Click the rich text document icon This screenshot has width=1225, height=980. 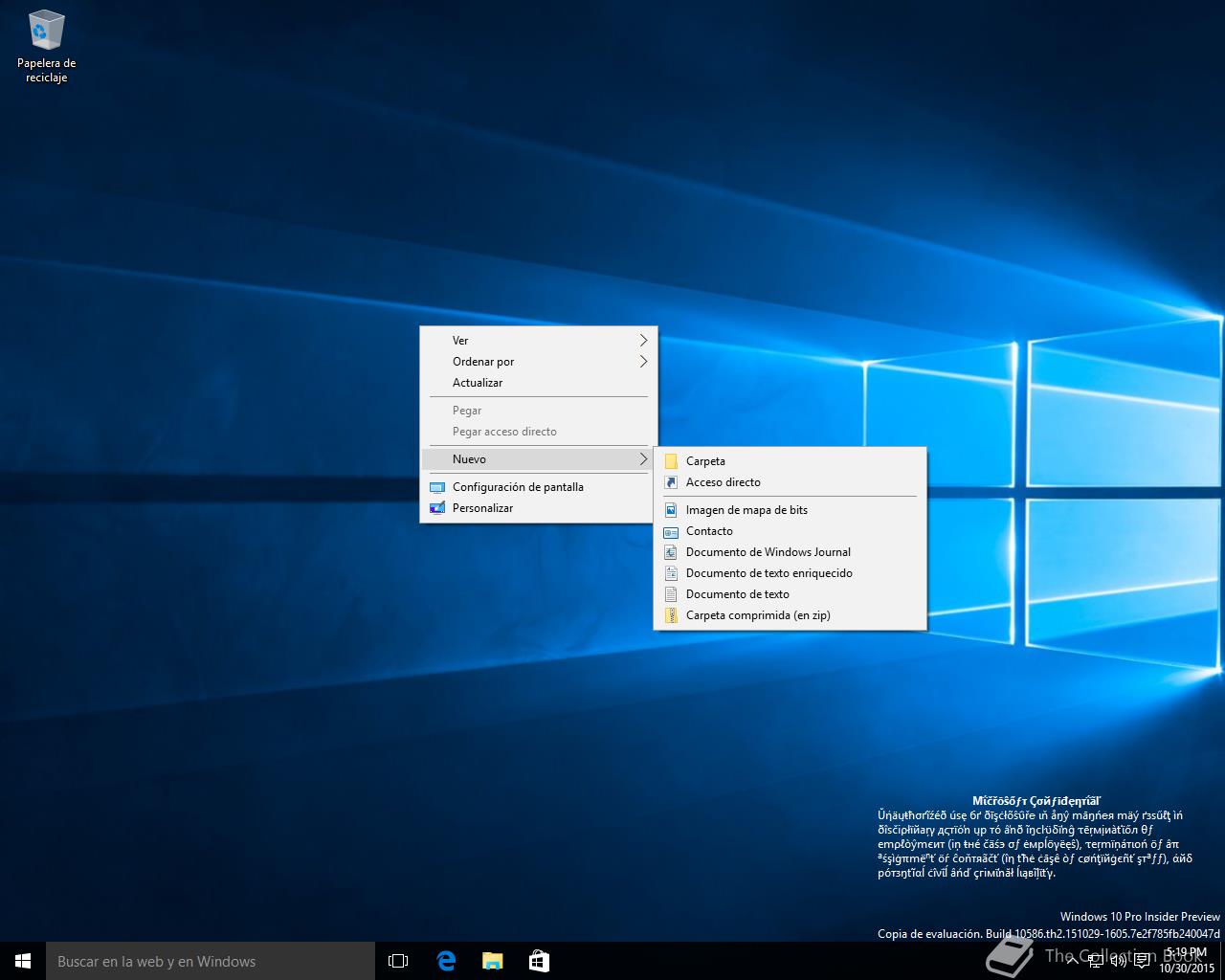[x=671, y=573]
